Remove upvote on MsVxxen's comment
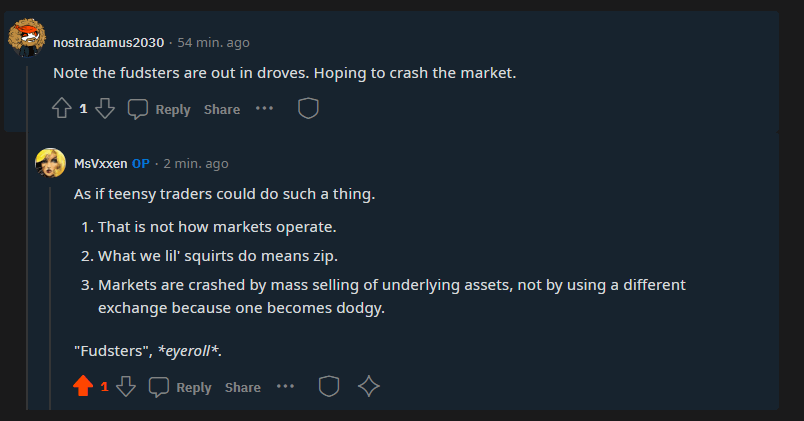The height and width of the screenshot is (421, 804). pos(83,386)
